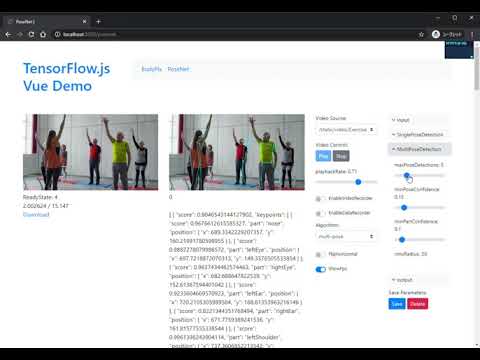Click the site info icon in address bar
The height and width of the screenshot is (360, 480).
57,34
